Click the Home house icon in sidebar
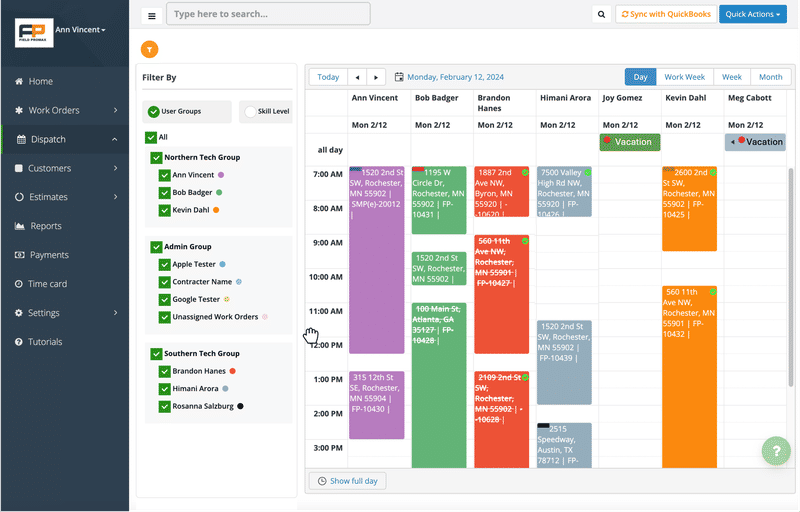800x512 pixels. tap(19, 81)
